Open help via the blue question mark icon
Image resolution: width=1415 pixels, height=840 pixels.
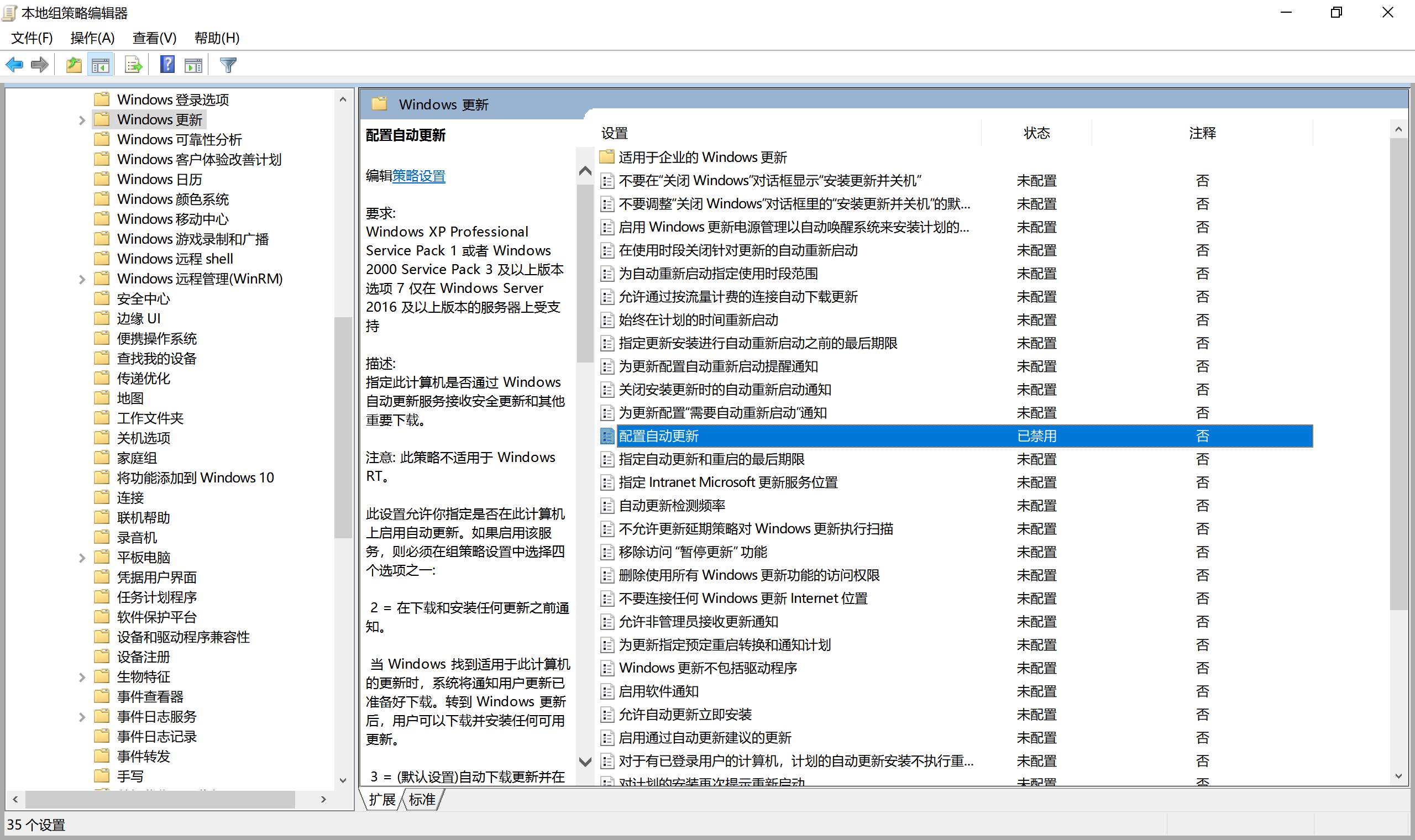pos(166,64)
